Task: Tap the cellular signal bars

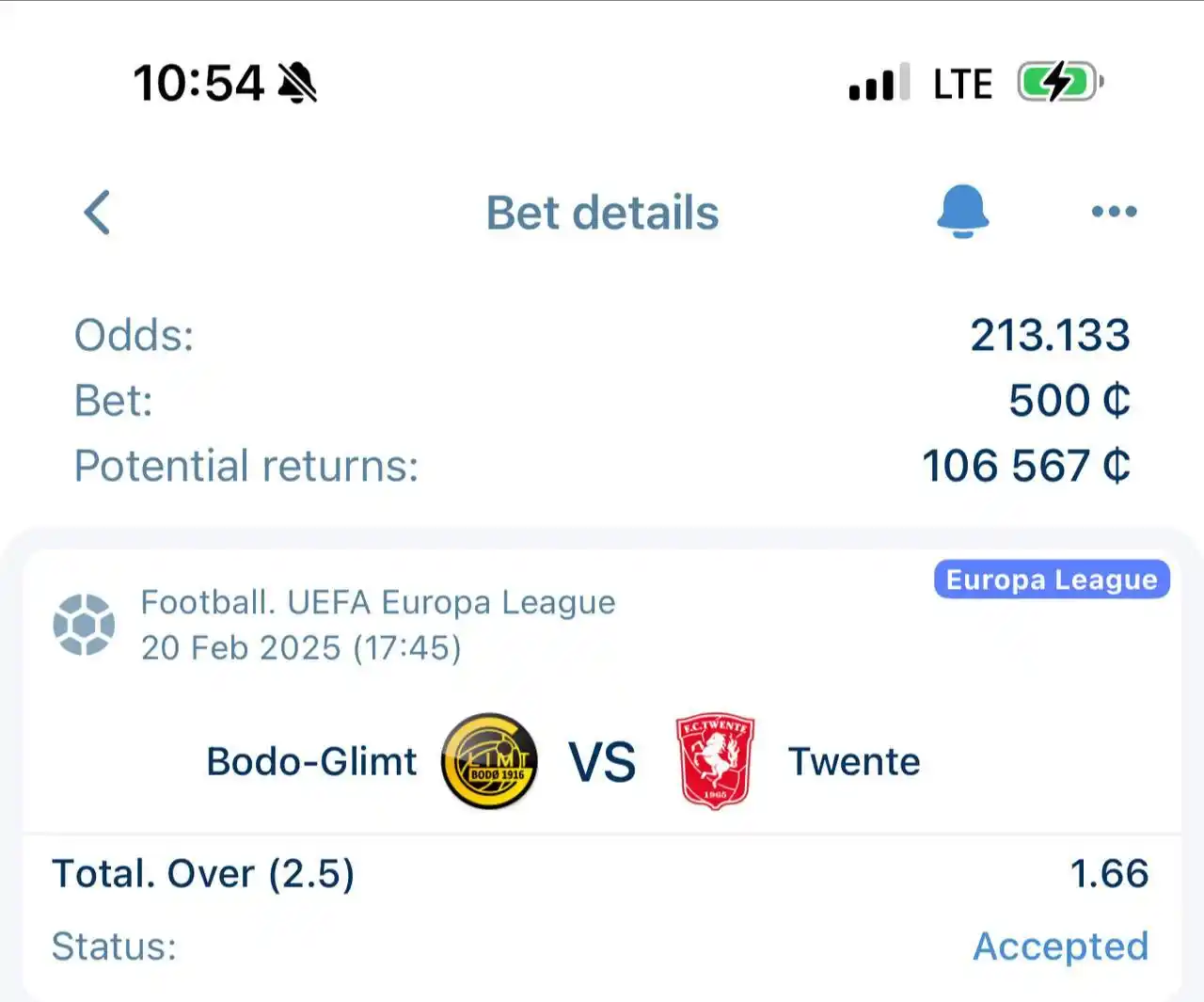Action: point(879,83)
